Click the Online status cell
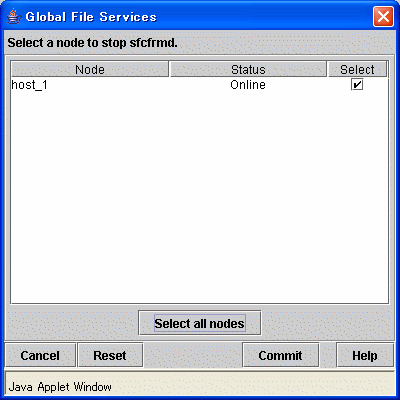Image resolution: width=400 pixels, height=400 pixels. [x=248, y=85]
